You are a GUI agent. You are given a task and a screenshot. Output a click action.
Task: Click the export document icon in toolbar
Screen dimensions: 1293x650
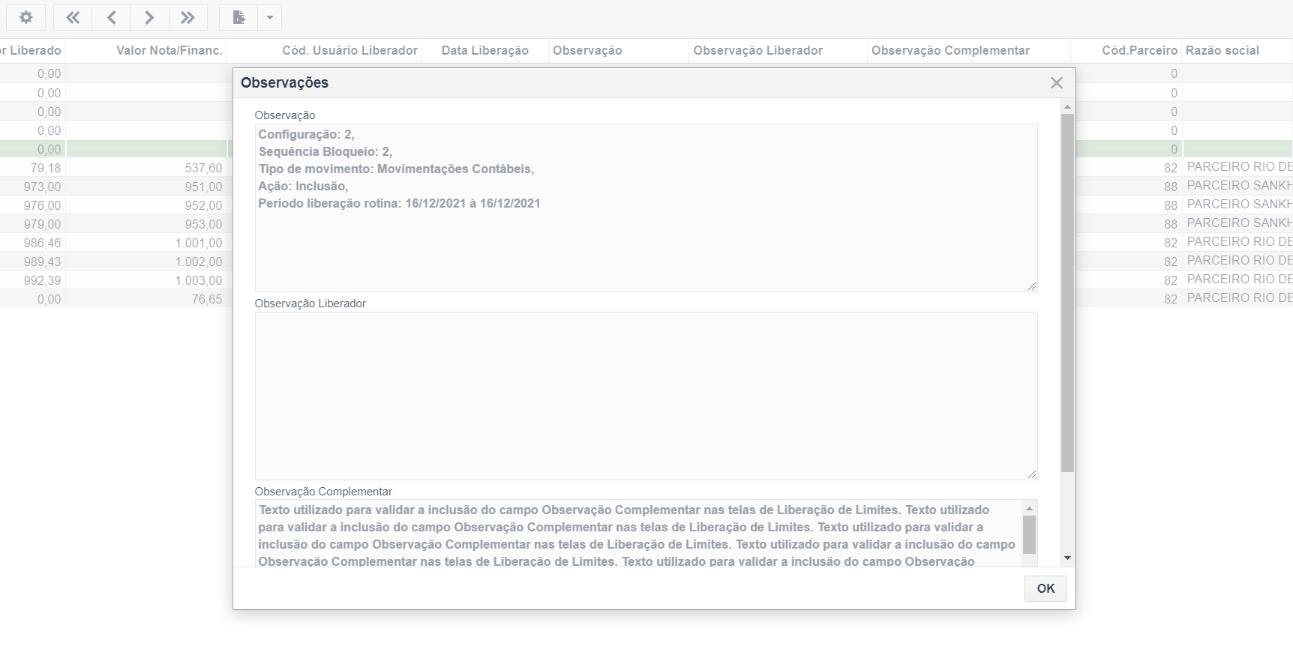pyautogui.click(x=238, y=17)
